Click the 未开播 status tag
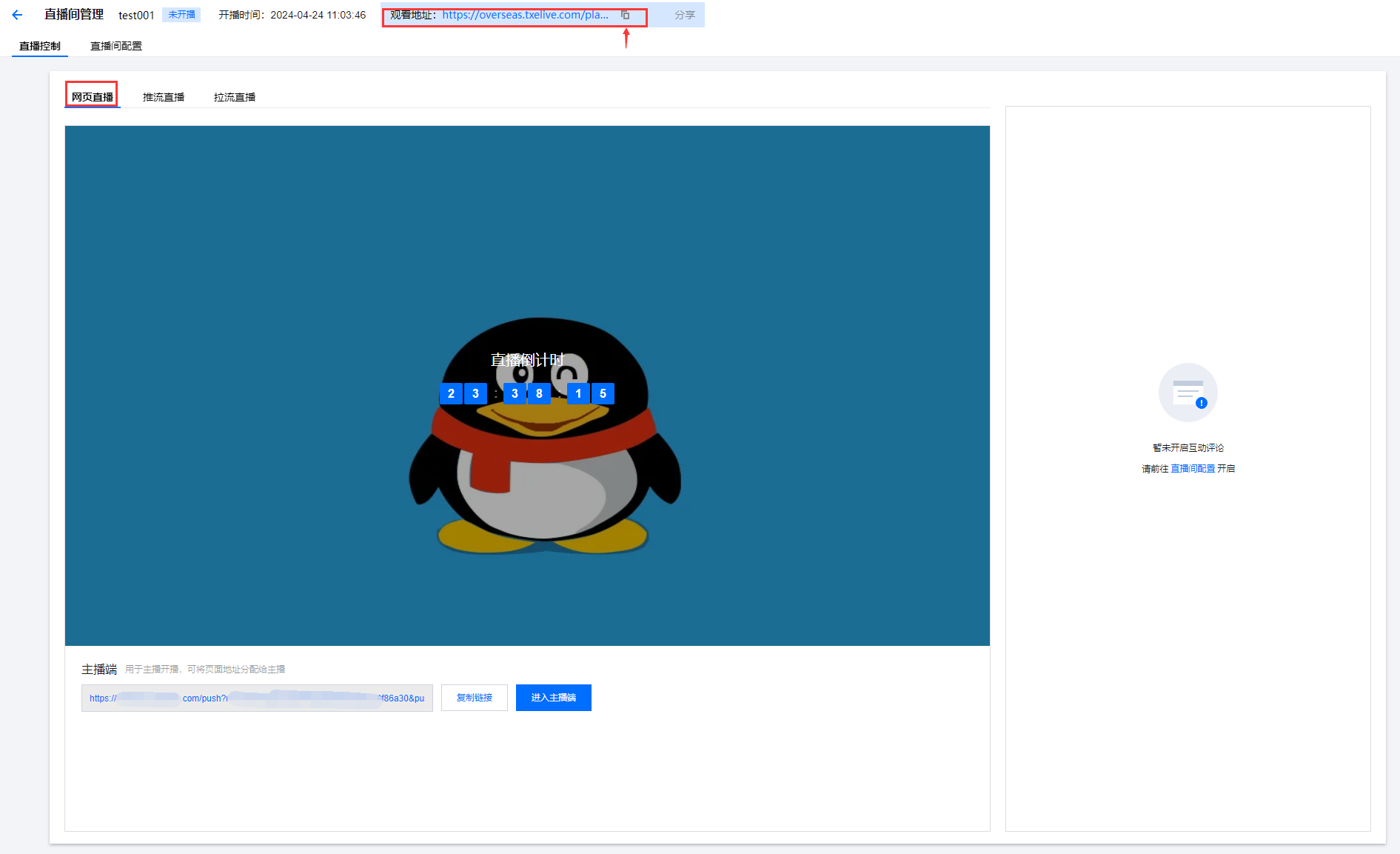The width and height of the screenshot is (1400, 854). pyautogui.click(x=181, y=15)
